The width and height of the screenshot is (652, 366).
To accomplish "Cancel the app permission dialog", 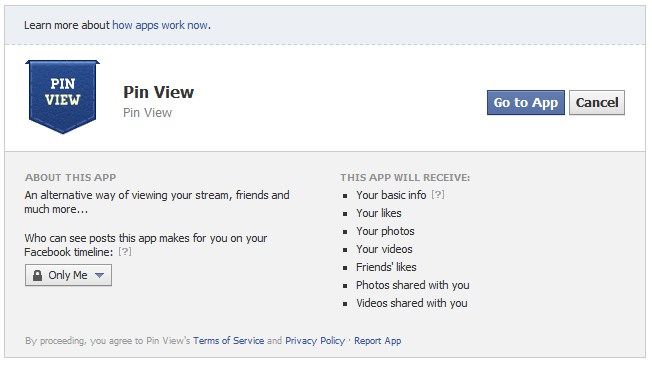I will pyautogui.click(x=597, y=102).
